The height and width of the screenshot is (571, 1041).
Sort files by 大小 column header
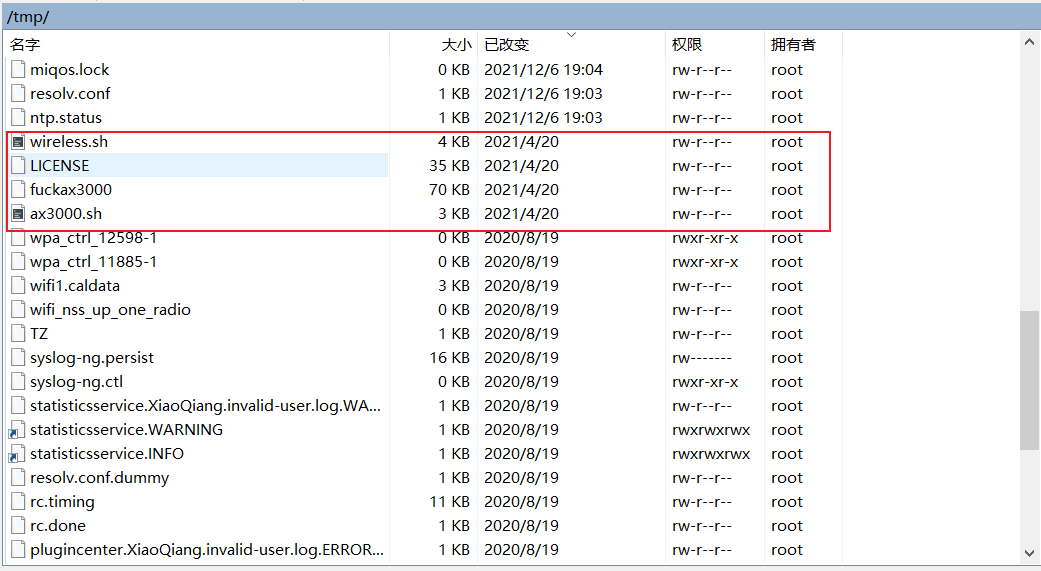434,44
